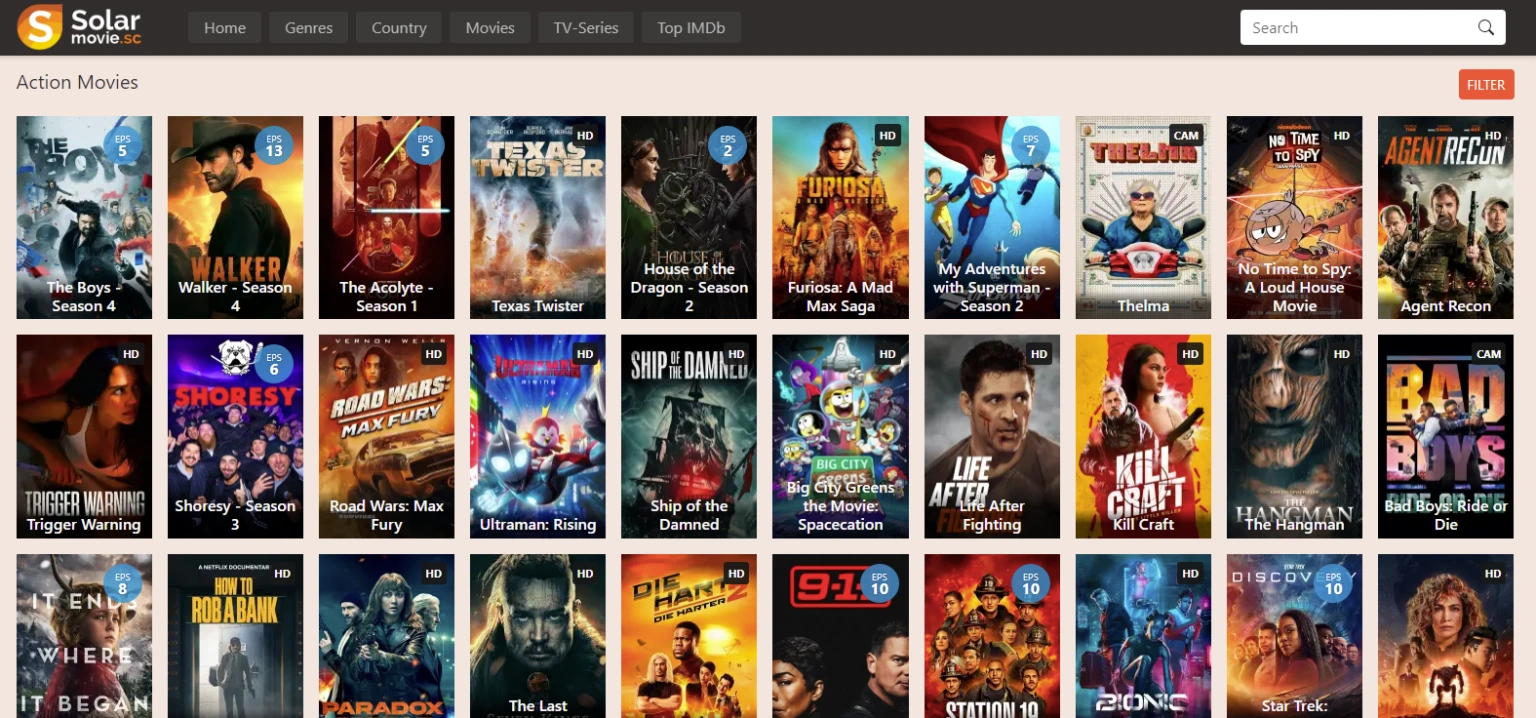Open House of the Dragon Season 2
Screen dimensions: 1536x718
tap(689, 217)
